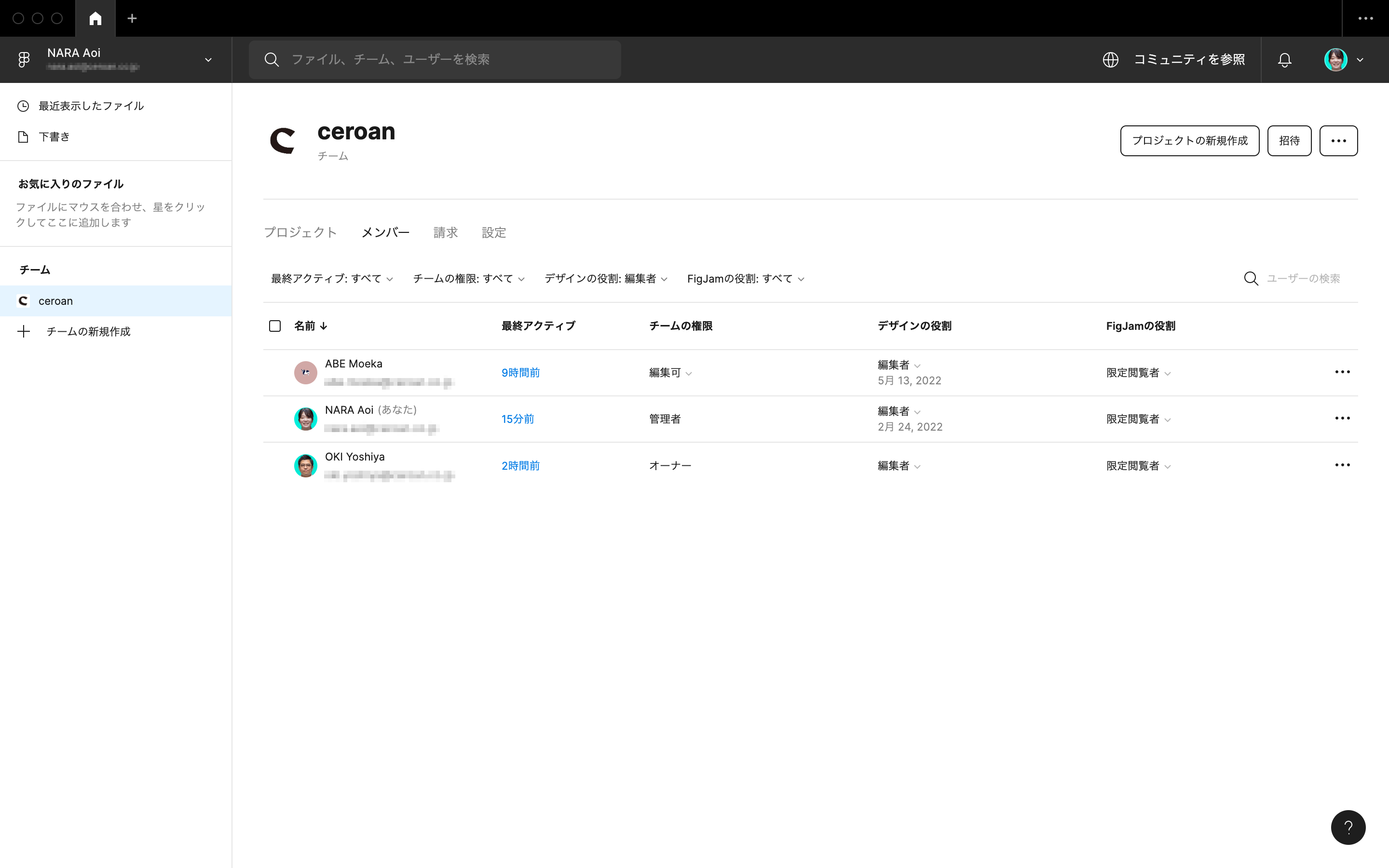The width and height of the screenshot is (1389, 868).
Task: Open team more options button
Action: pos(1338,141)
